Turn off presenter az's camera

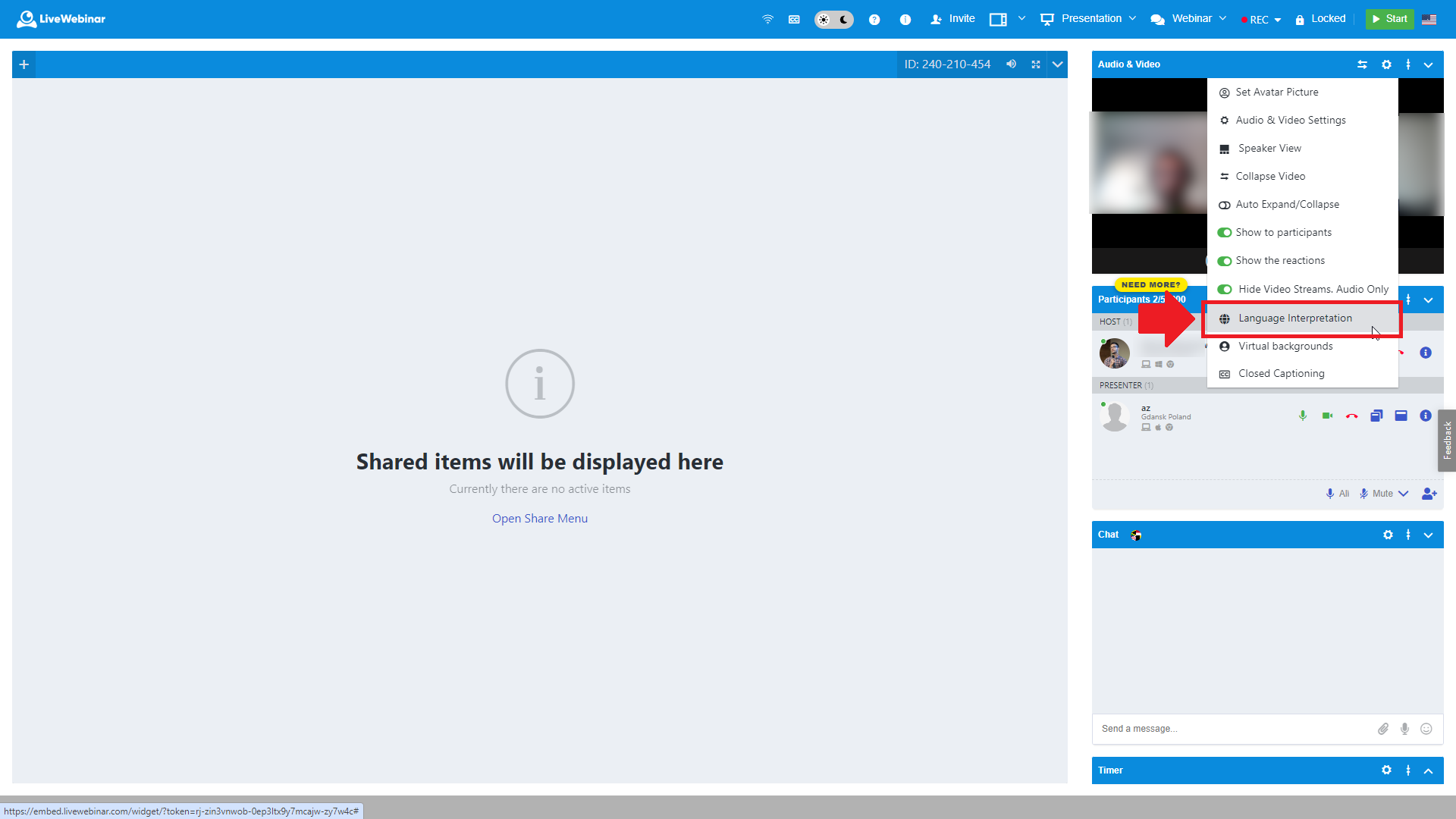pos(1328,416)
